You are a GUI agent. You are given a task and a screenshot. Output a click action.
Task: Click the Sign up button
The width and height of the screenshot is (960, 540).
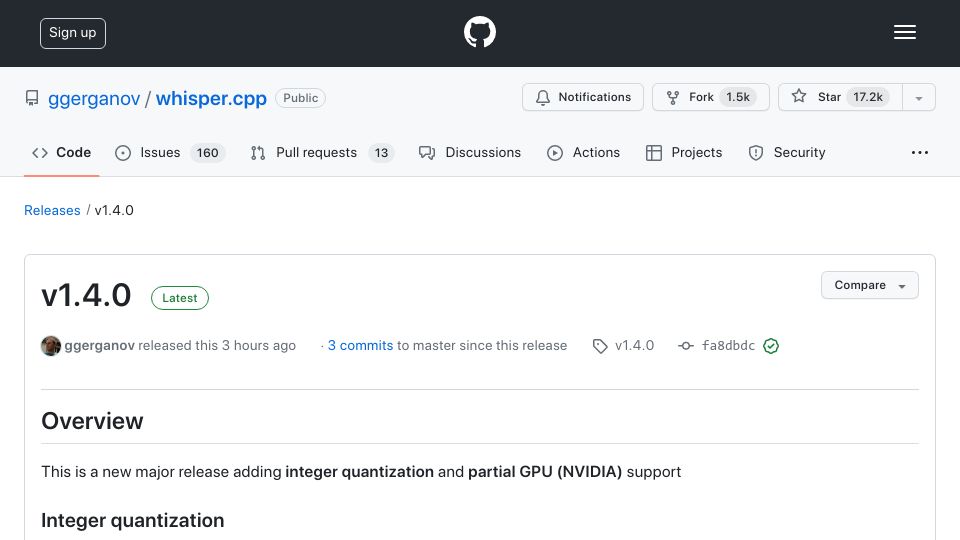(x=73, y=33)
